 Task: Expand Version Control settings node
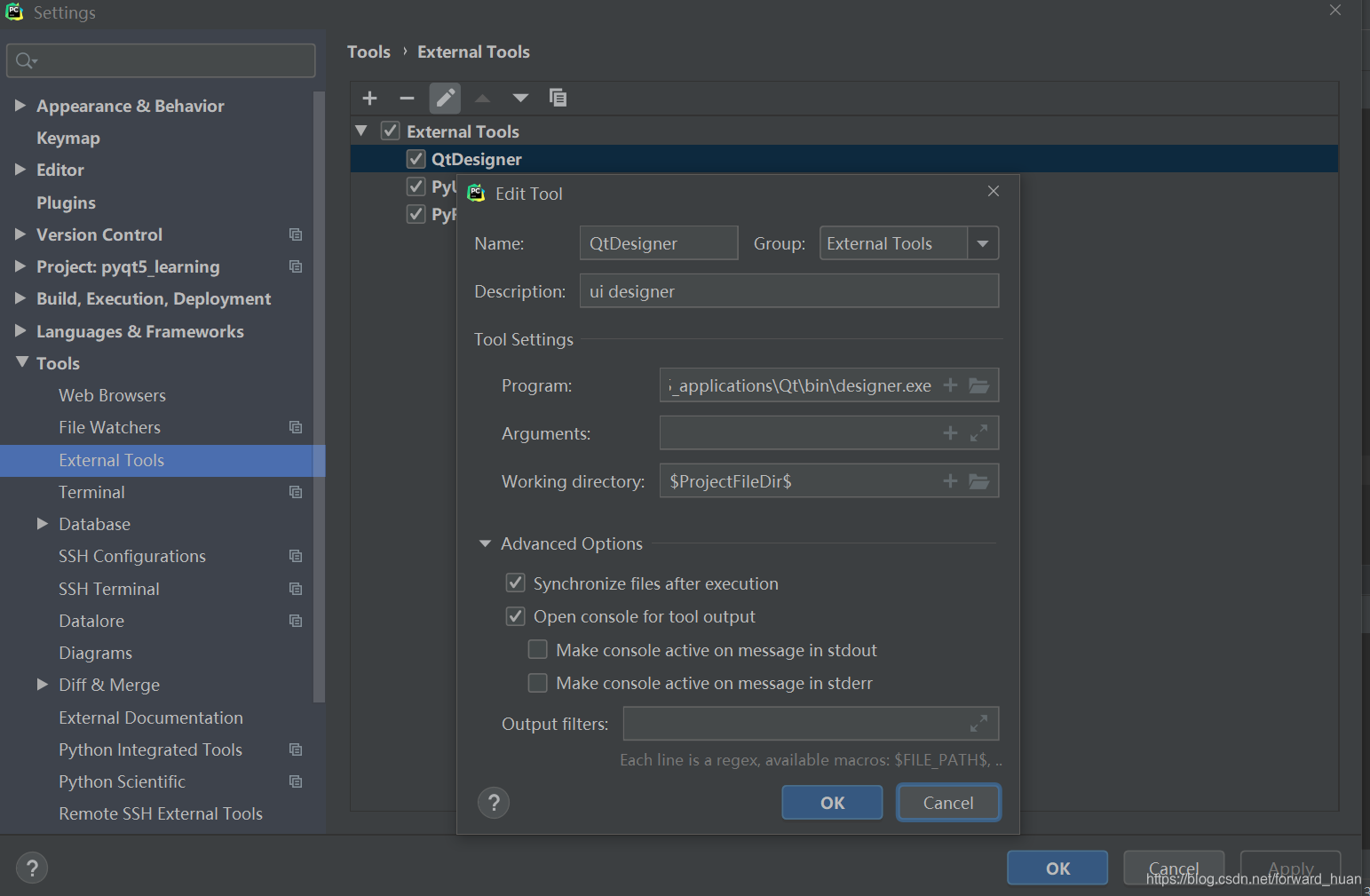(20, 234)
